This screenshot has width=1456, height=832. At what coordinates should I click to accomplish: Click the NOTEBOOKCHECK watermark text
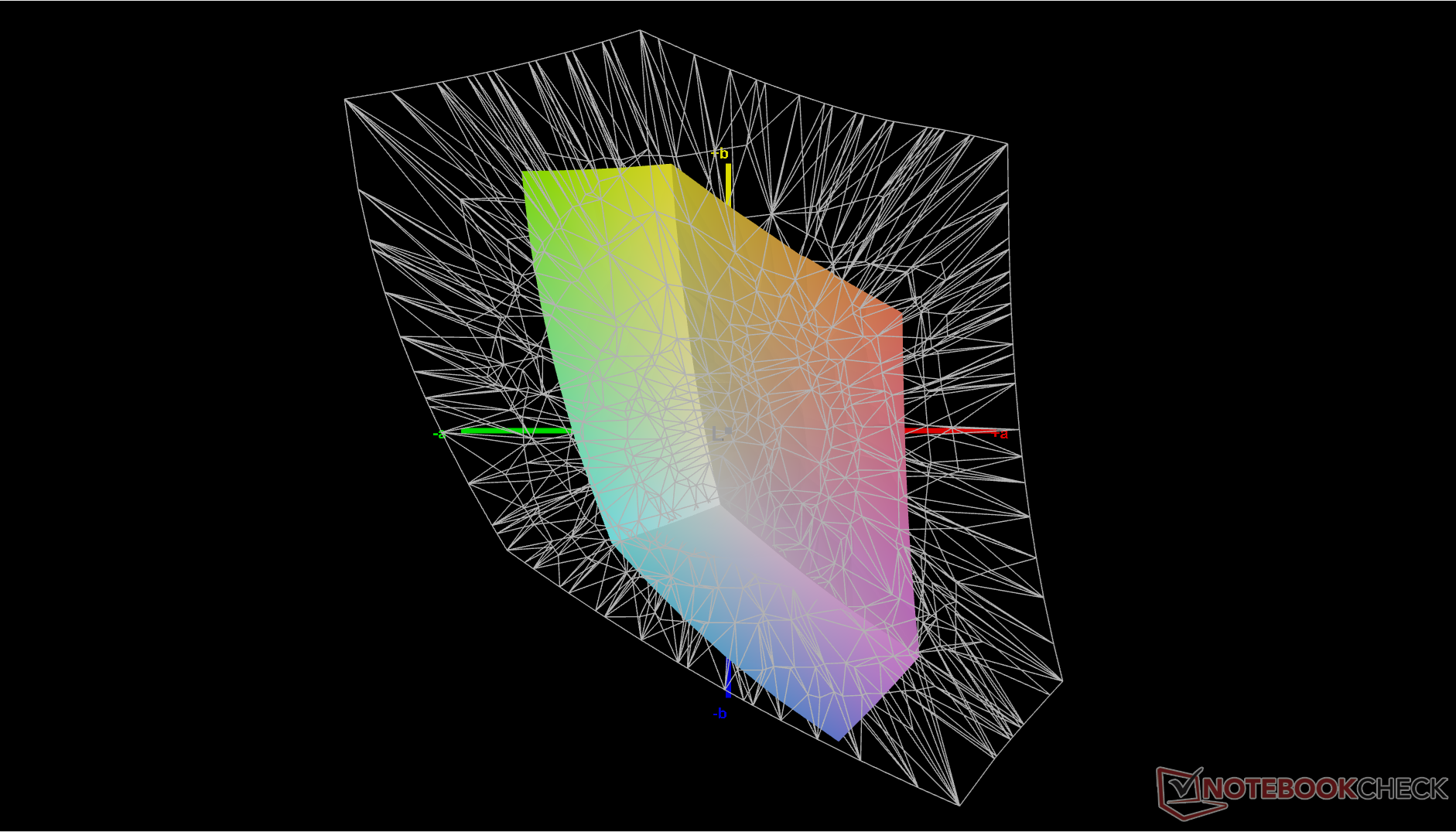(1324, 789)
